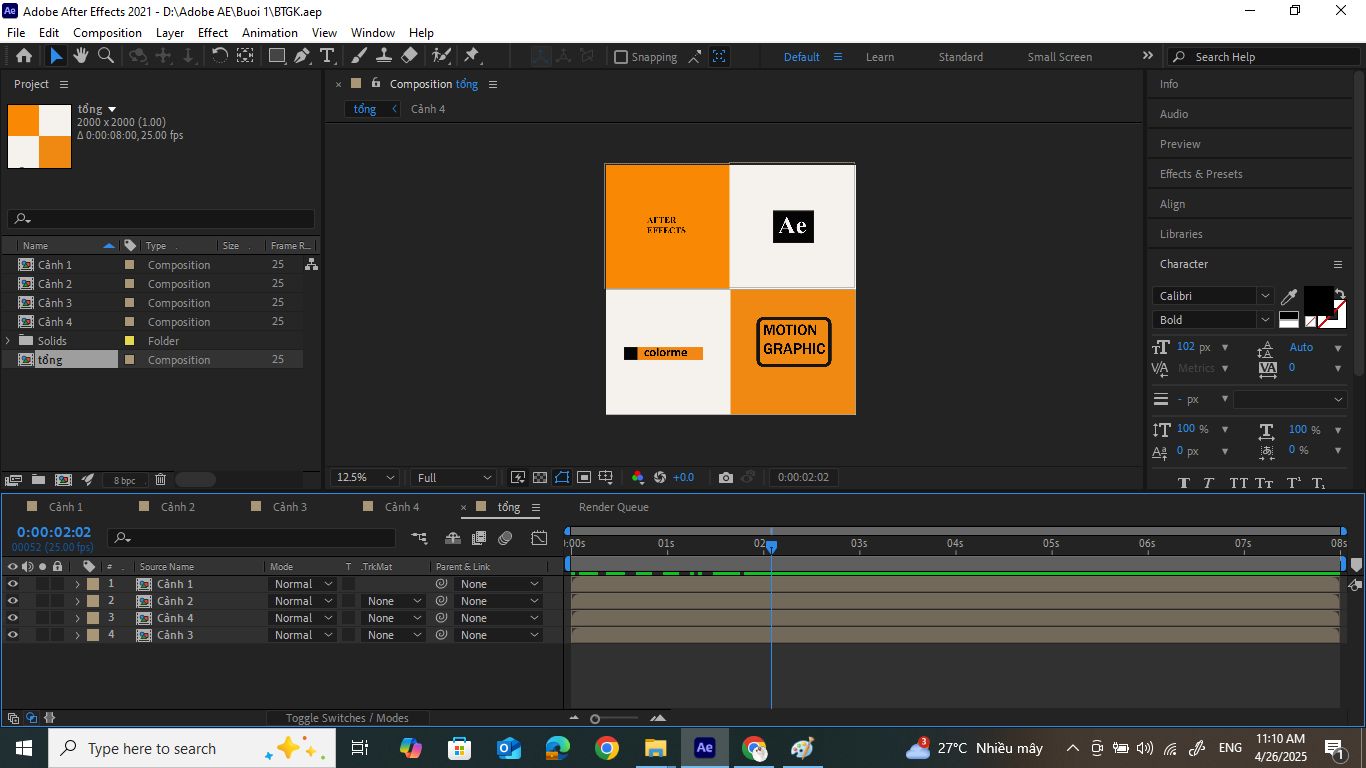
Task: Click the eyedropper in Character panel
Action: 1289,297
